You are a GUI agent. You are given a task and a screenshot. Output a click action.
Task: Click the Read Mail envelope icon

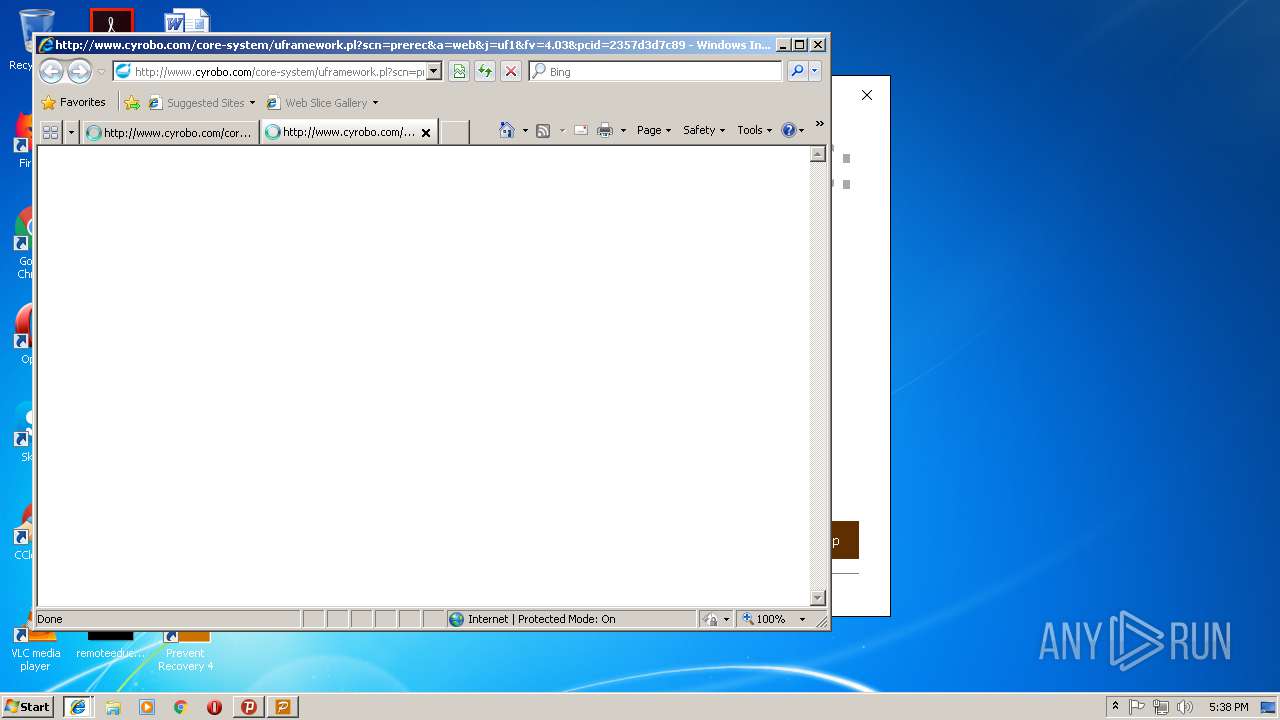581,130
